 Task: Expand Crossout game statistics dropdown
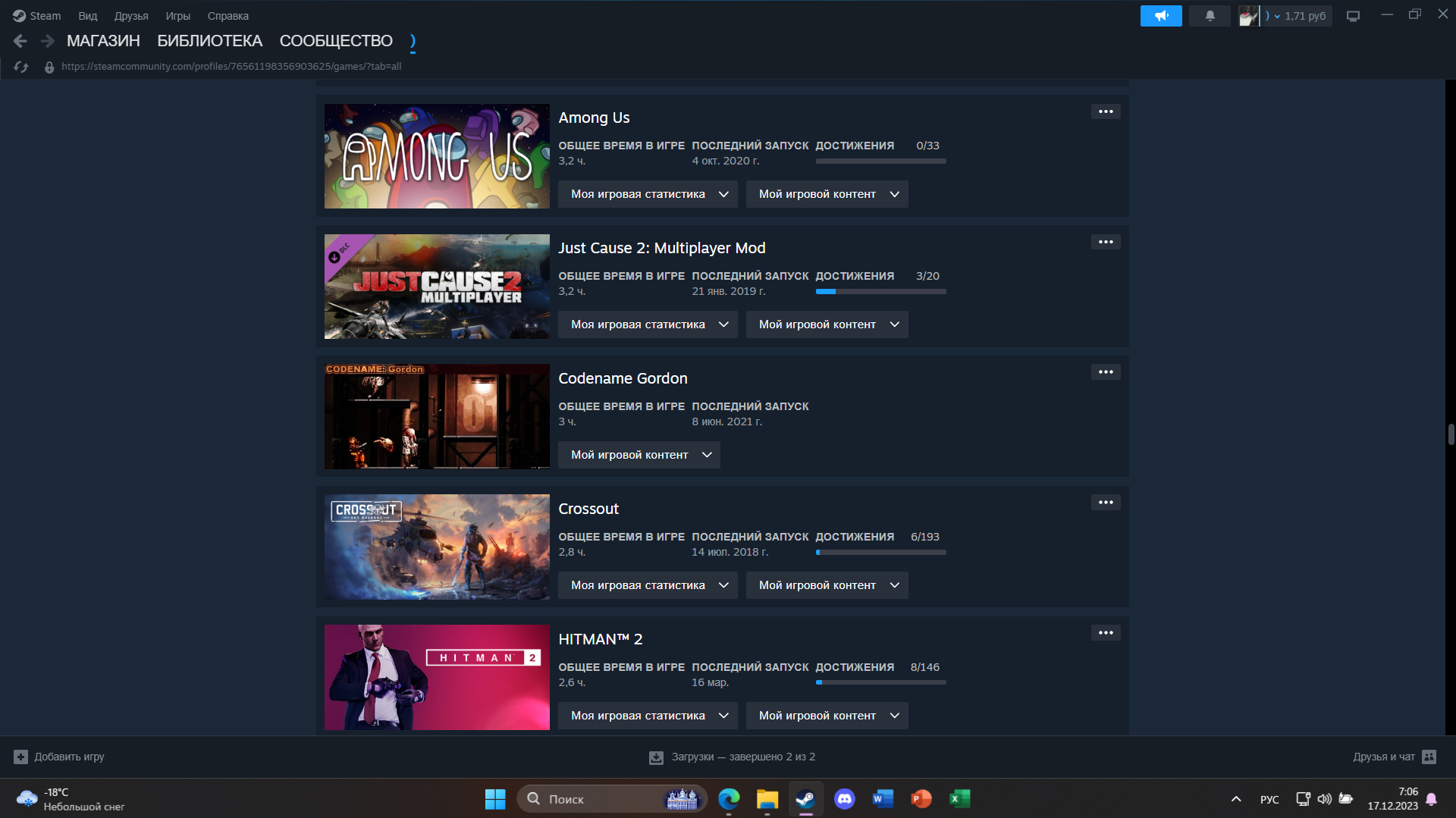coord(648,585)
